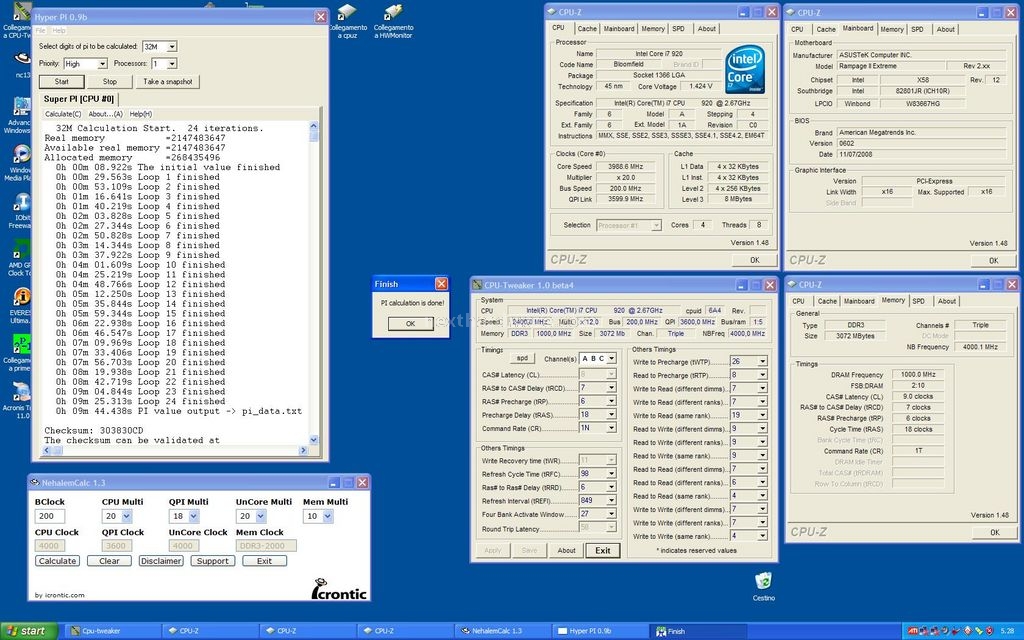Image resolution: width=1024 pixels, height=640 pixels.
Task: Click the Support button in NehalemCalc
Action: (213, 561)
